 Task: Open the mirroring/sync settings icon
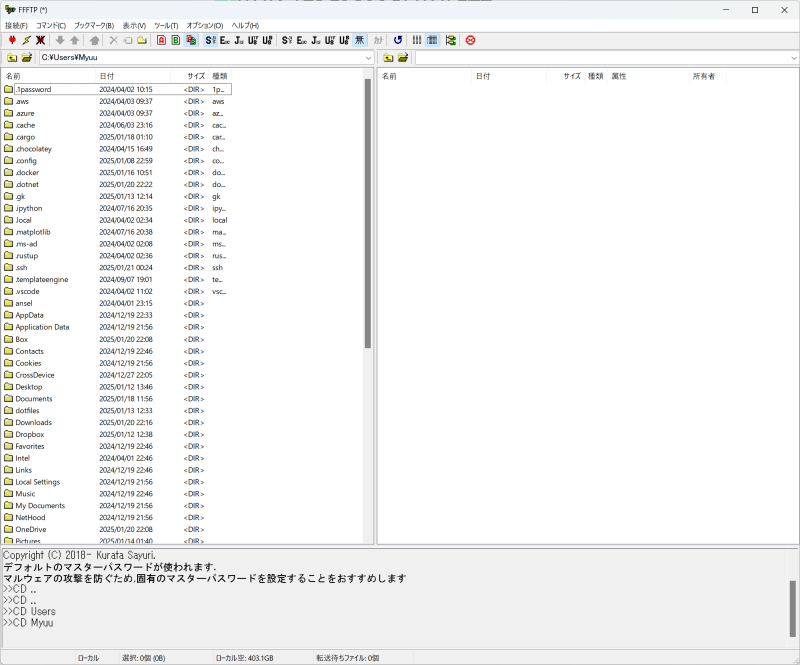click(451, 40)
